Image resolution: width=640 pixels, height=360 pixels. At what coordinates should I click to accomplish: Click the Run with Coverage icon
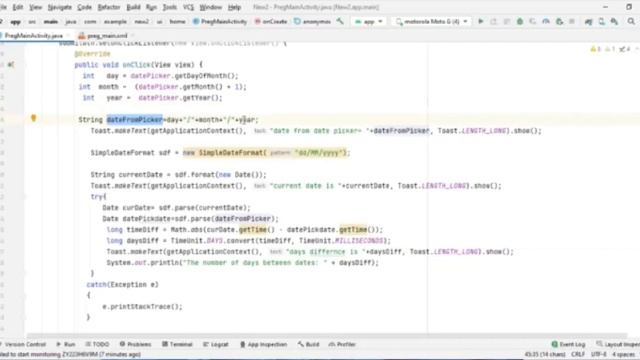point(533,21)
